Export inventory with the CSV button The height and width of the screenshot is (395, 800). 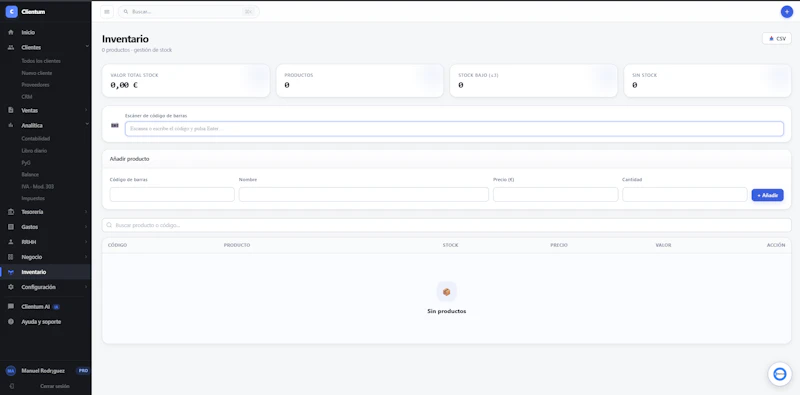point(777,39)
